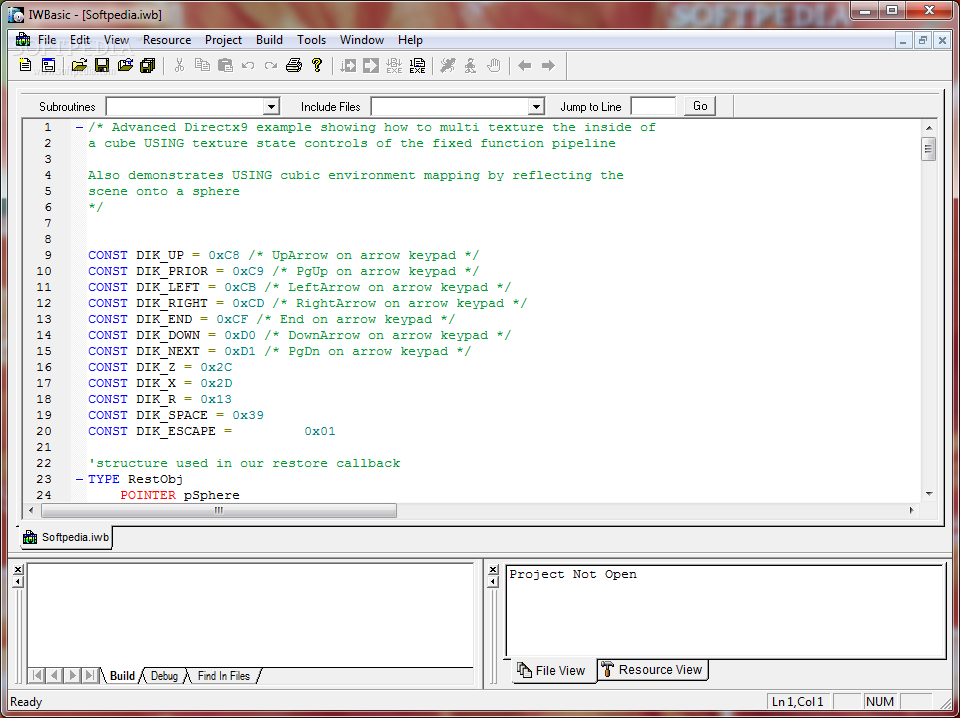Click the yellow question mark Help icon
960x718 pixels.
pos(317,65)
